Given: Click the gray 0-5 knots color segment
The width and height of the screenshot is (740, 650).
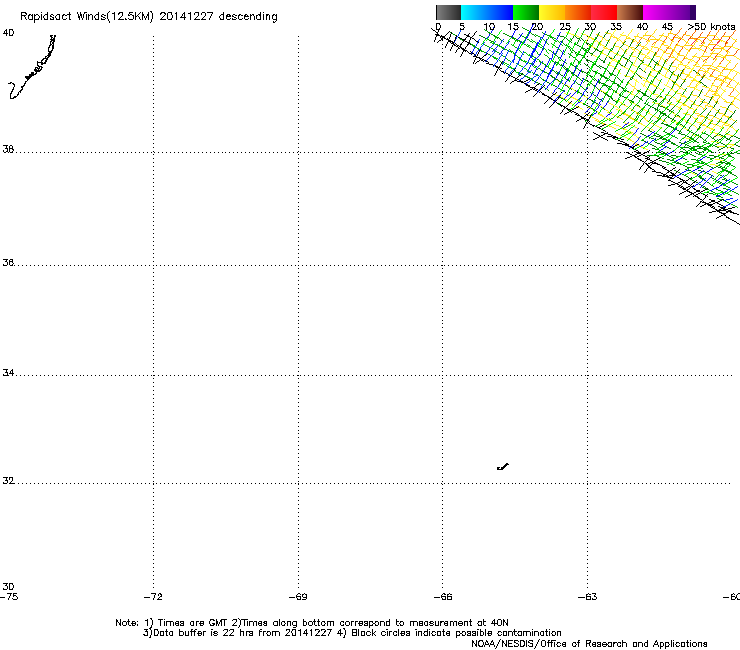Looking at the screenshot, I should click(448, 12).
